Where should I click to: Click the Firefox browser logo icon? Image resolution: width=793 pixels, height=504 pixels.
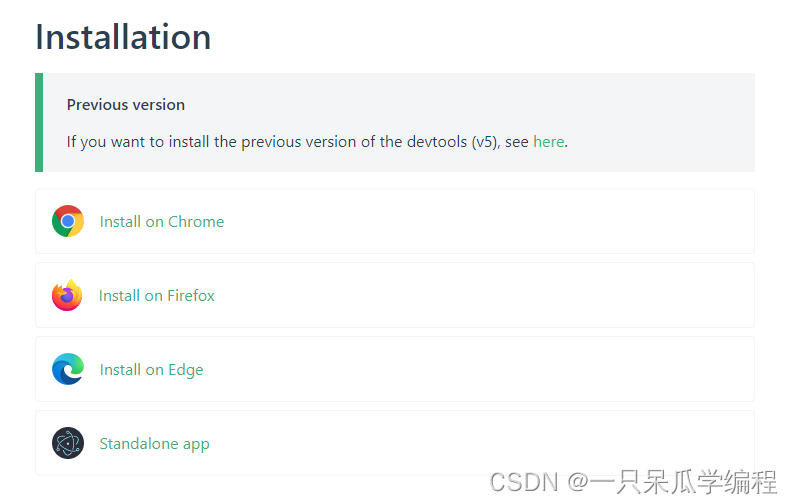67,295
